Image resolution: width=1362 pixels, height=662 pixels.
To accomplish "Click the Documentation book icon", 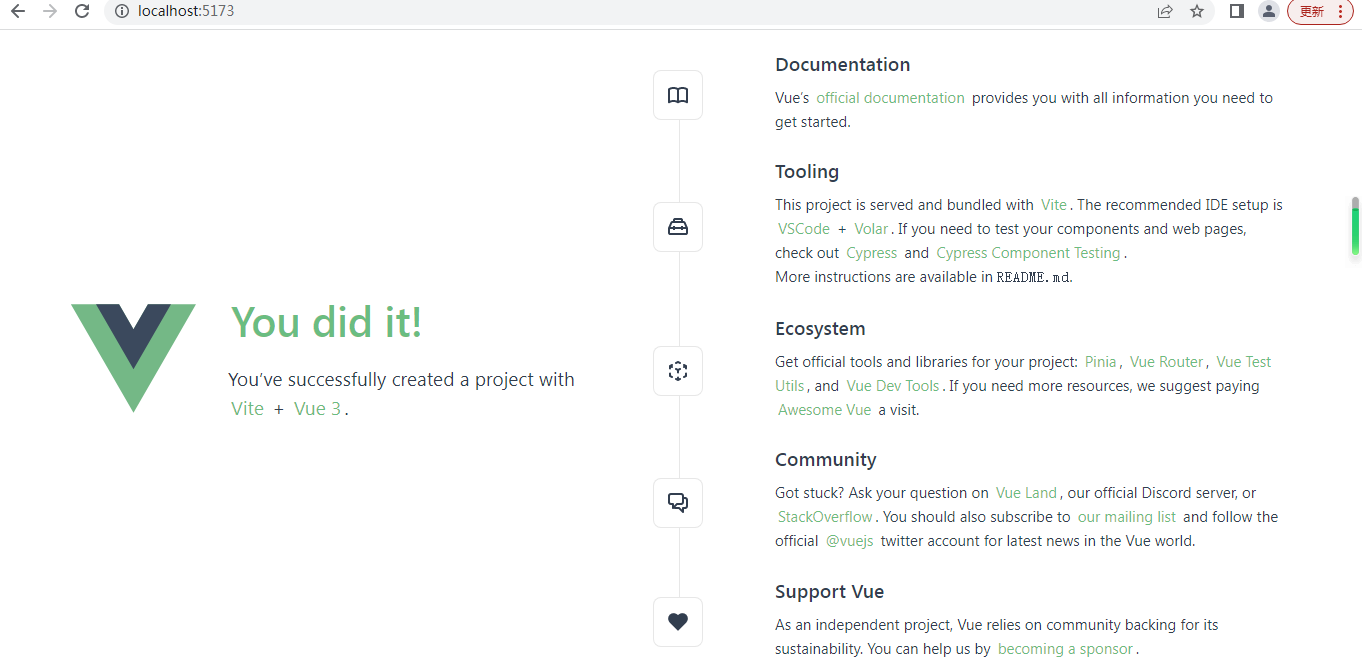I will pyautogui.click(x=678, y=95).
